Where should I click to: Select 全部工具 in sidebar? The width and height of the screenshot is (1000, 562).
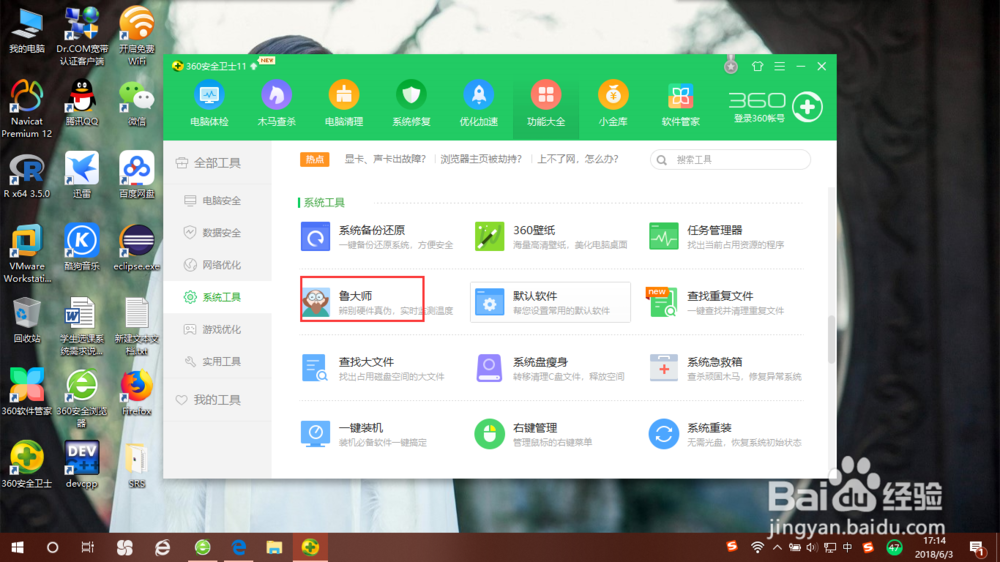[x=217, y=163]
